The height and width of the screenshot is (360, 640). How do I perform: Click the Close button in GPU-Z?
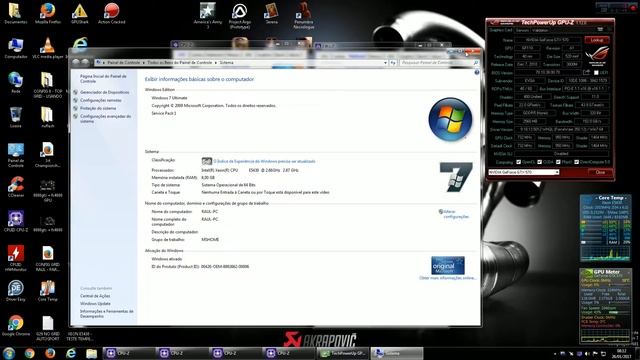tap(600, 172)
